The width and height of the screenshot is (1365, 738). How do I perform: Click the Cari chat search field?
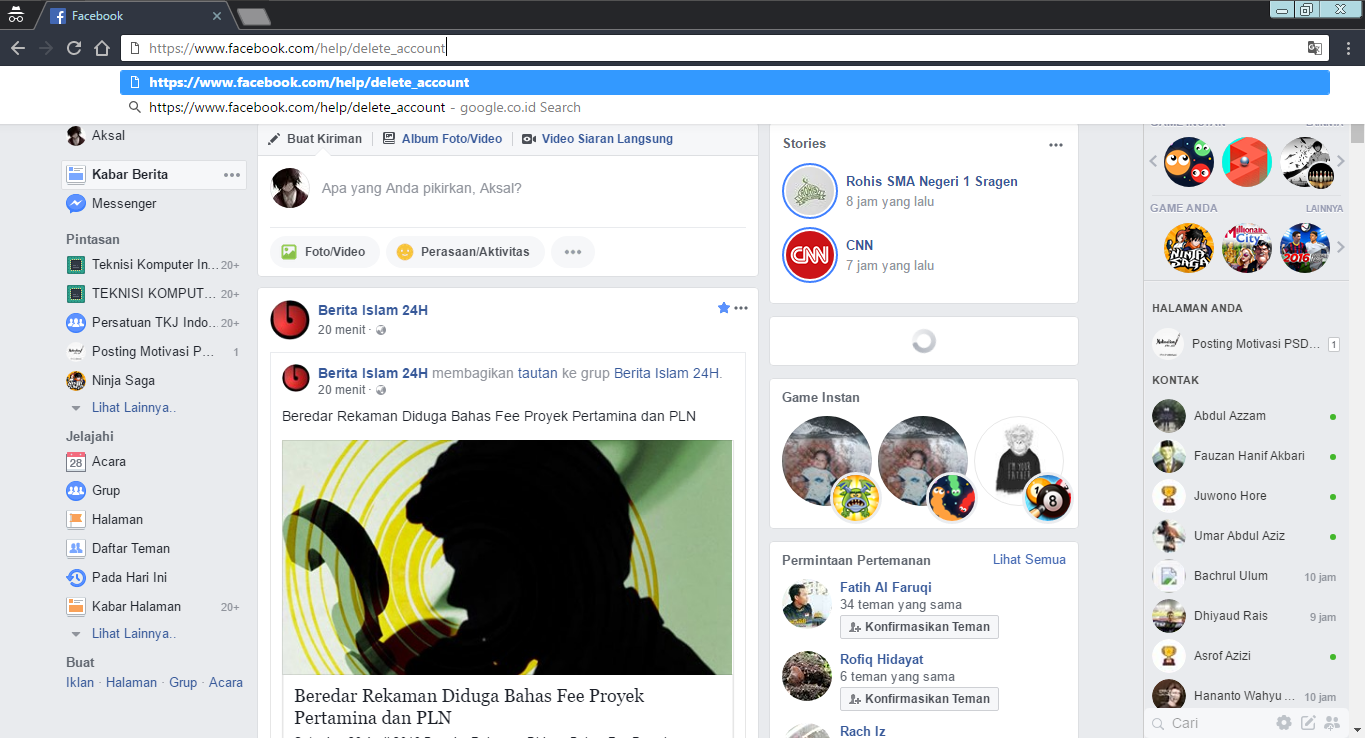click(1210, 723)
